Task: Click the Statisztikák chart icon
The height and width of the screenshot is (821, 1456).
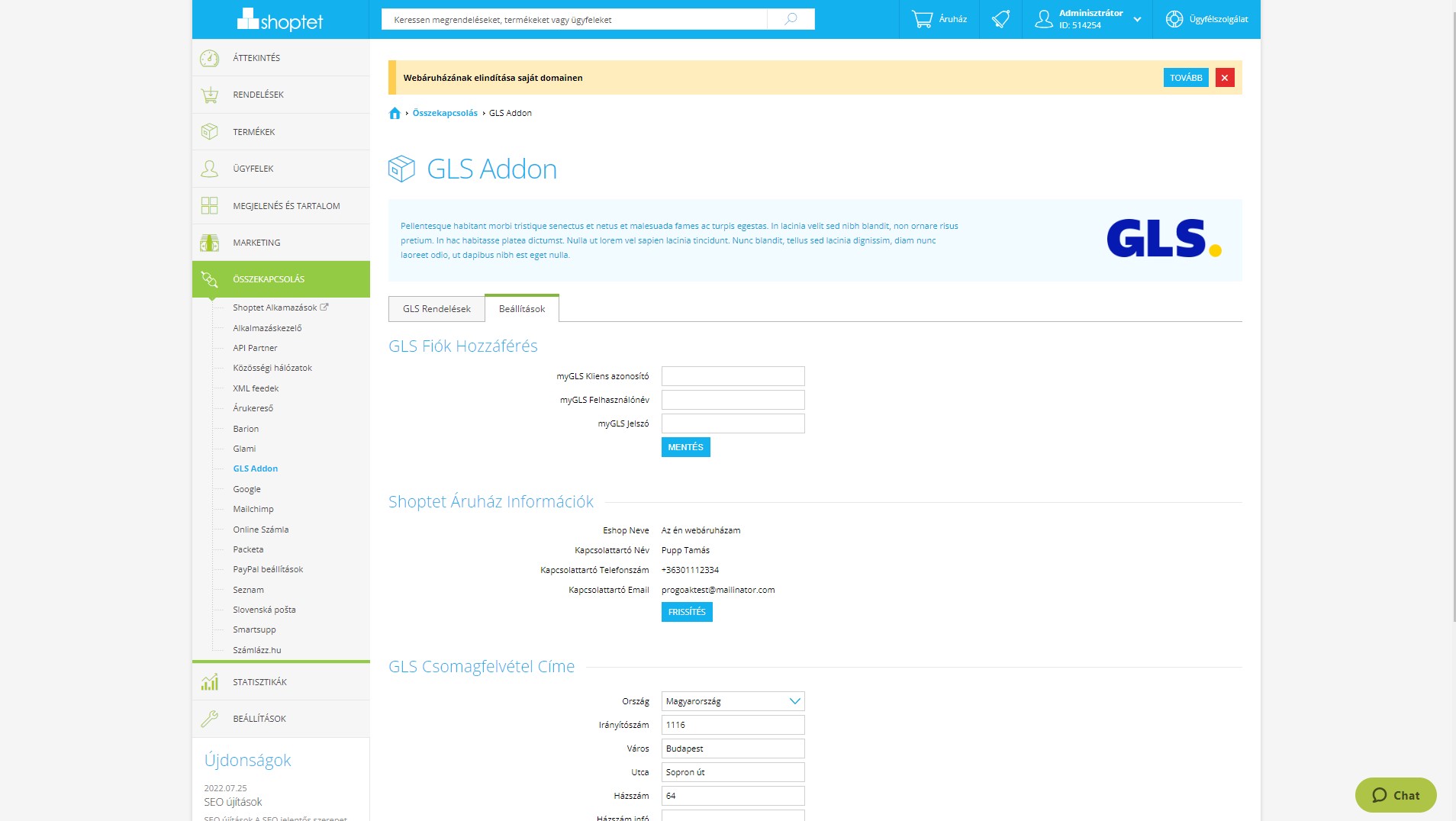Action: [209, 682]
